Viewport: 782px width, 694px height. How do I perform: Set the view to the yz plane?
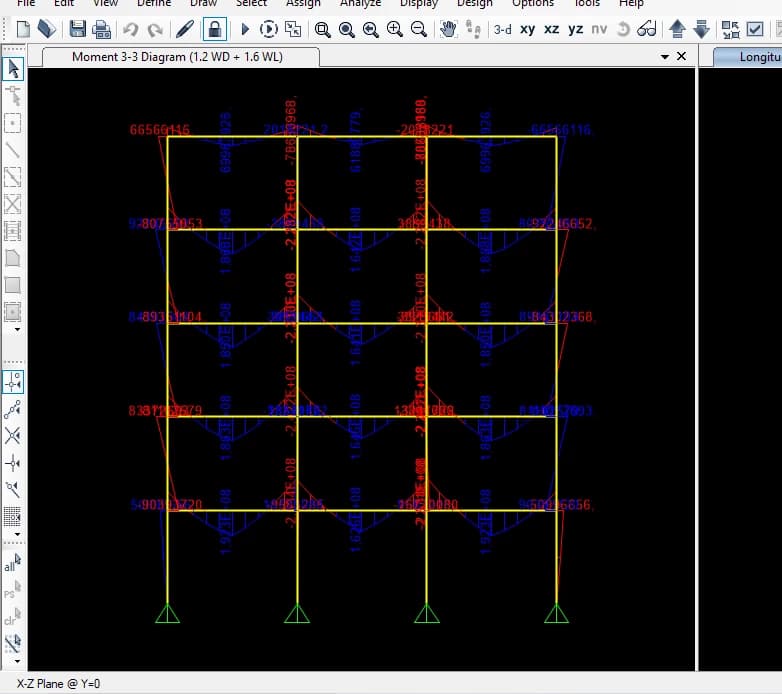tap(575, 29)
